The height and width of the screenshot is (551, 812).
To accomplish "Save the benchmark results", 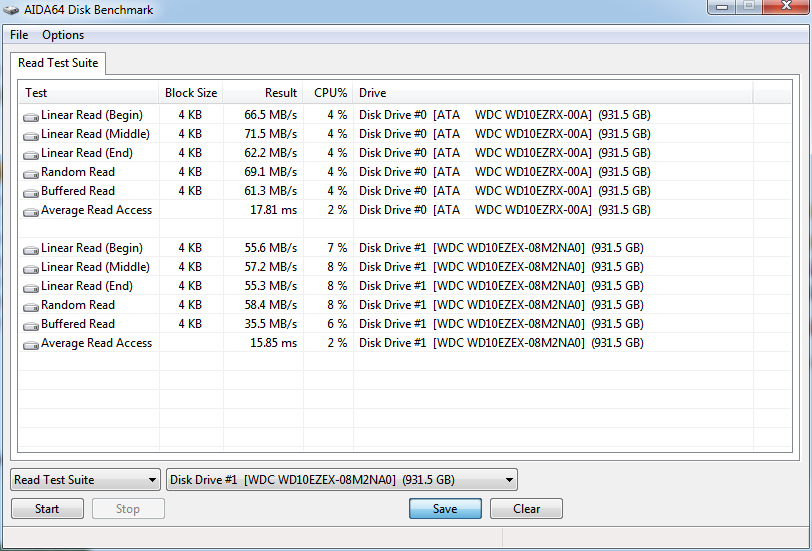I will 445,509.
